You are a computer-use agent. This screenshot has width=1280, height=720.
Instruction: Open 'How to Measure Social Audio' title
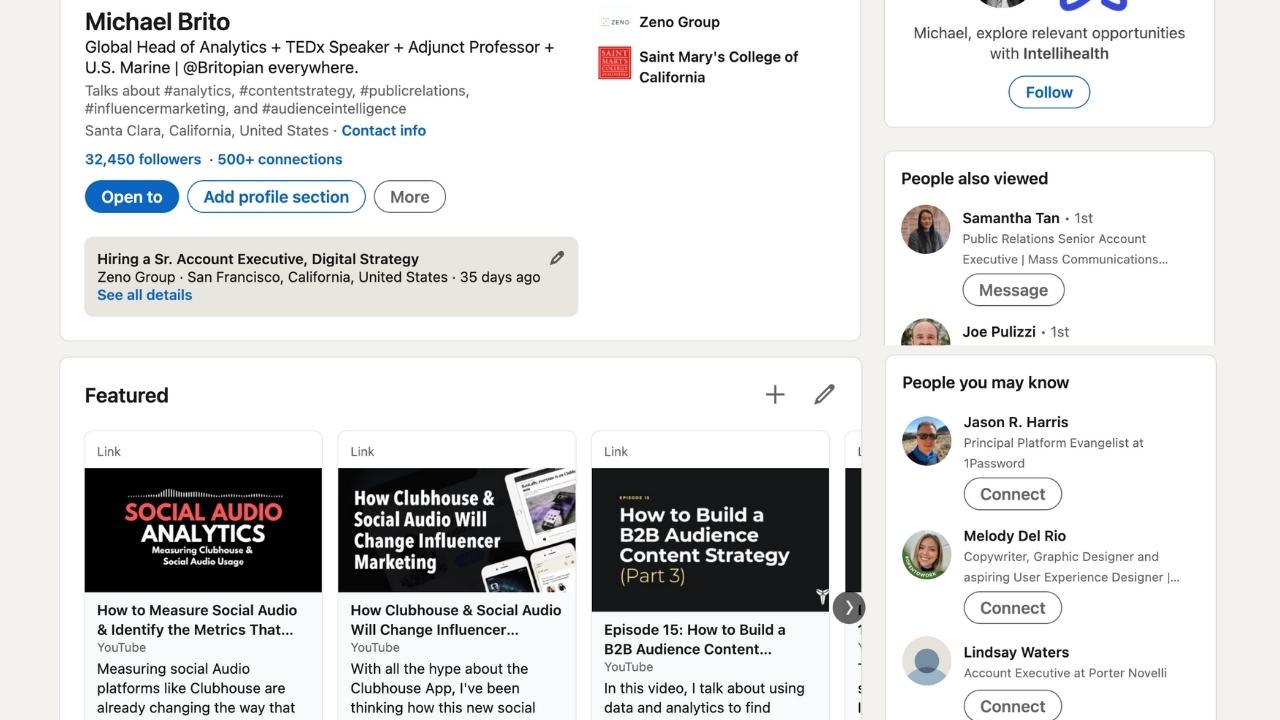click(x=197, y=620)
